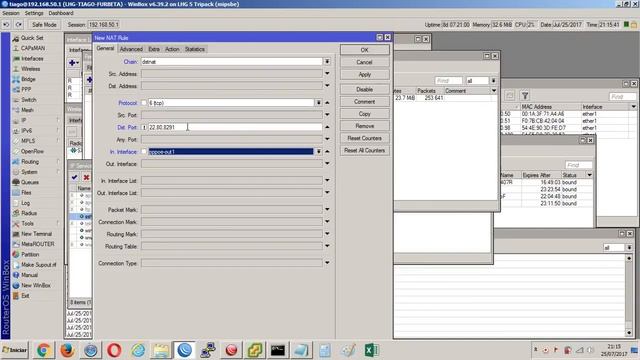Open the Mesh menu
The height and width of the screenshot is (360, 640).
pyautogui.click(x=27, y=110)
